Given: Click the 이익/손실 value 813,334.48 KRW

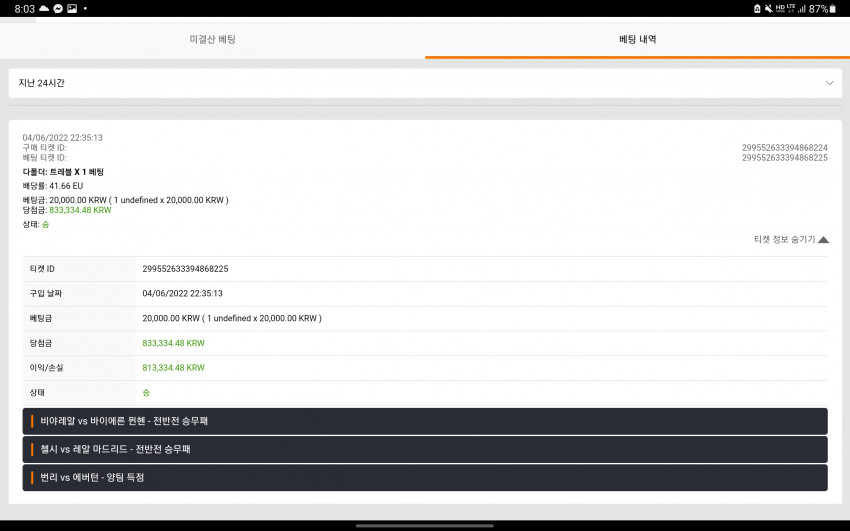Looking at the screenshot, I should point(173,367).
